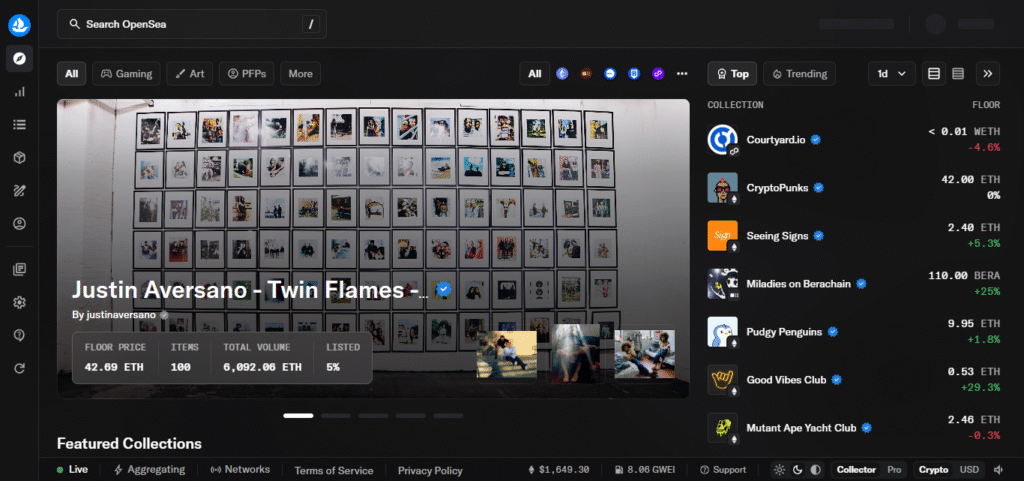The width and height of the screenshot is (1024, 481).
Task: Click the OpenSea sailboat logo
Action: [20, 25]
